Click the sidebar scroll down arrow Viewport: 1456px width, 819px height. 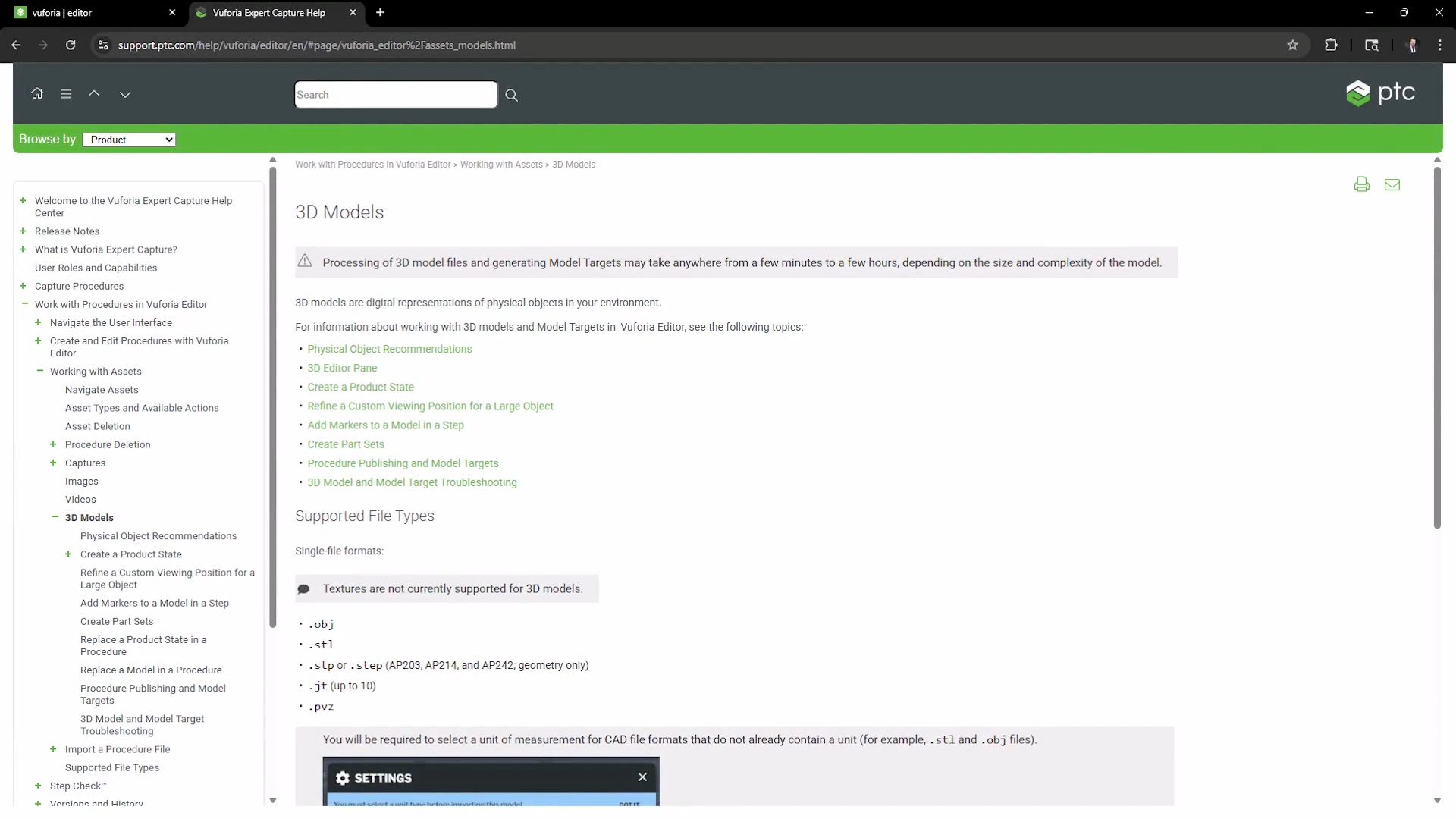pos(273,800)
